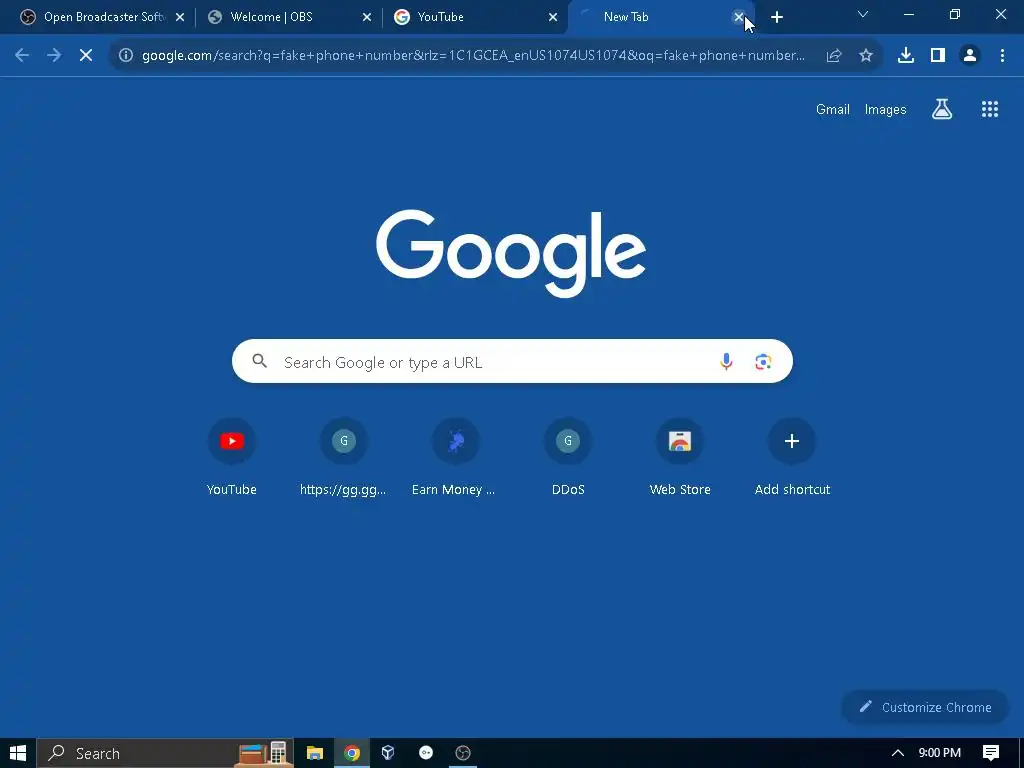Image resolution: width=1024 pixels, height=768 pixels.
Task: Go back using the browser back arrow
Action: 22,56
